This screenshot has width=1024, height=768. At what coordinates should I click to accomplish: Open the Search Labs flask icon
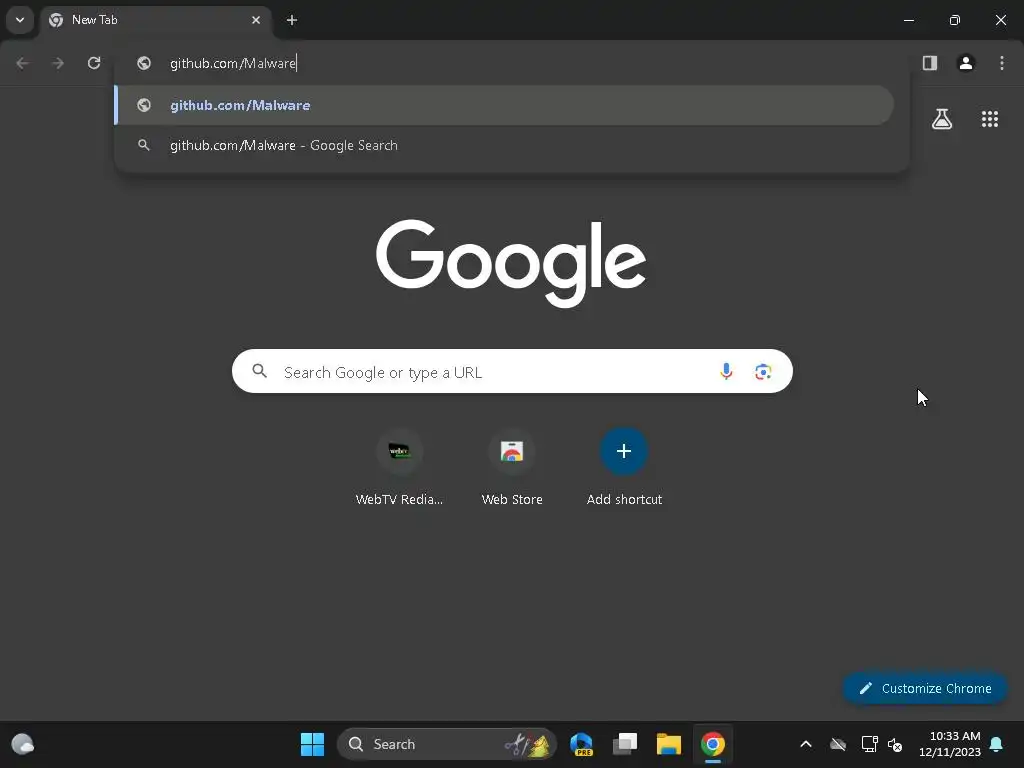click(942, 119)
